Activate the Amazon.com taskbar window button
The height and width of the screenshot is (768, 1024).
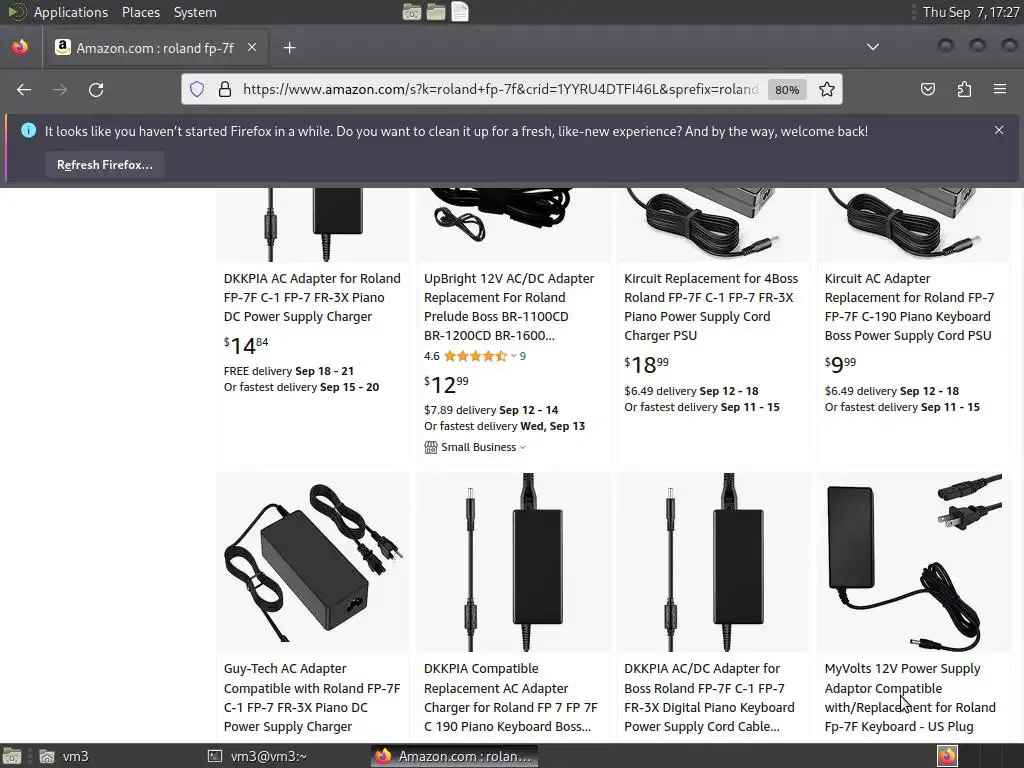[x=454, y=756]
